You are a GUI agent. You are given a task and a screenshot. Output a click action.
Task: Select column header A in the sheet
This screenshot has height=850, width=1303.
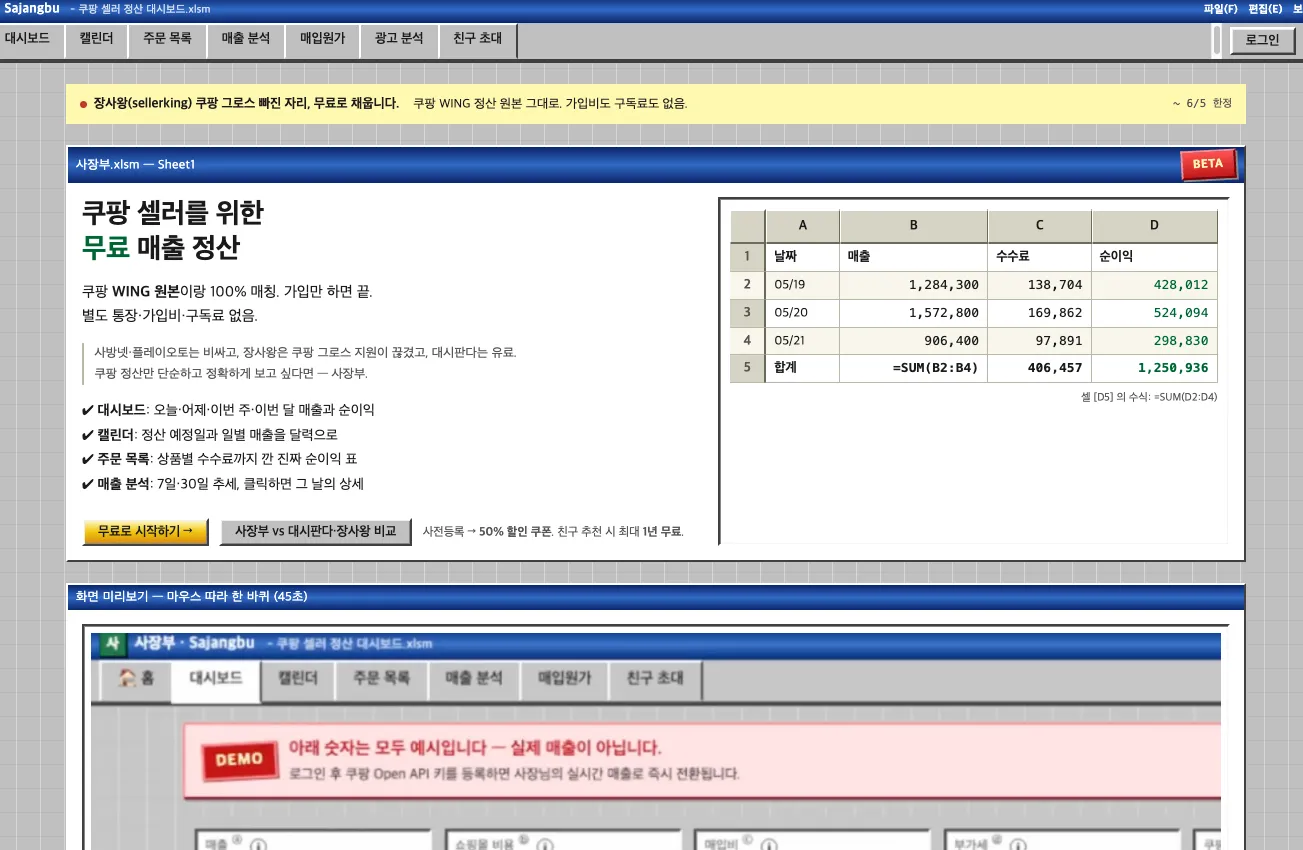[x=802, y=226]
